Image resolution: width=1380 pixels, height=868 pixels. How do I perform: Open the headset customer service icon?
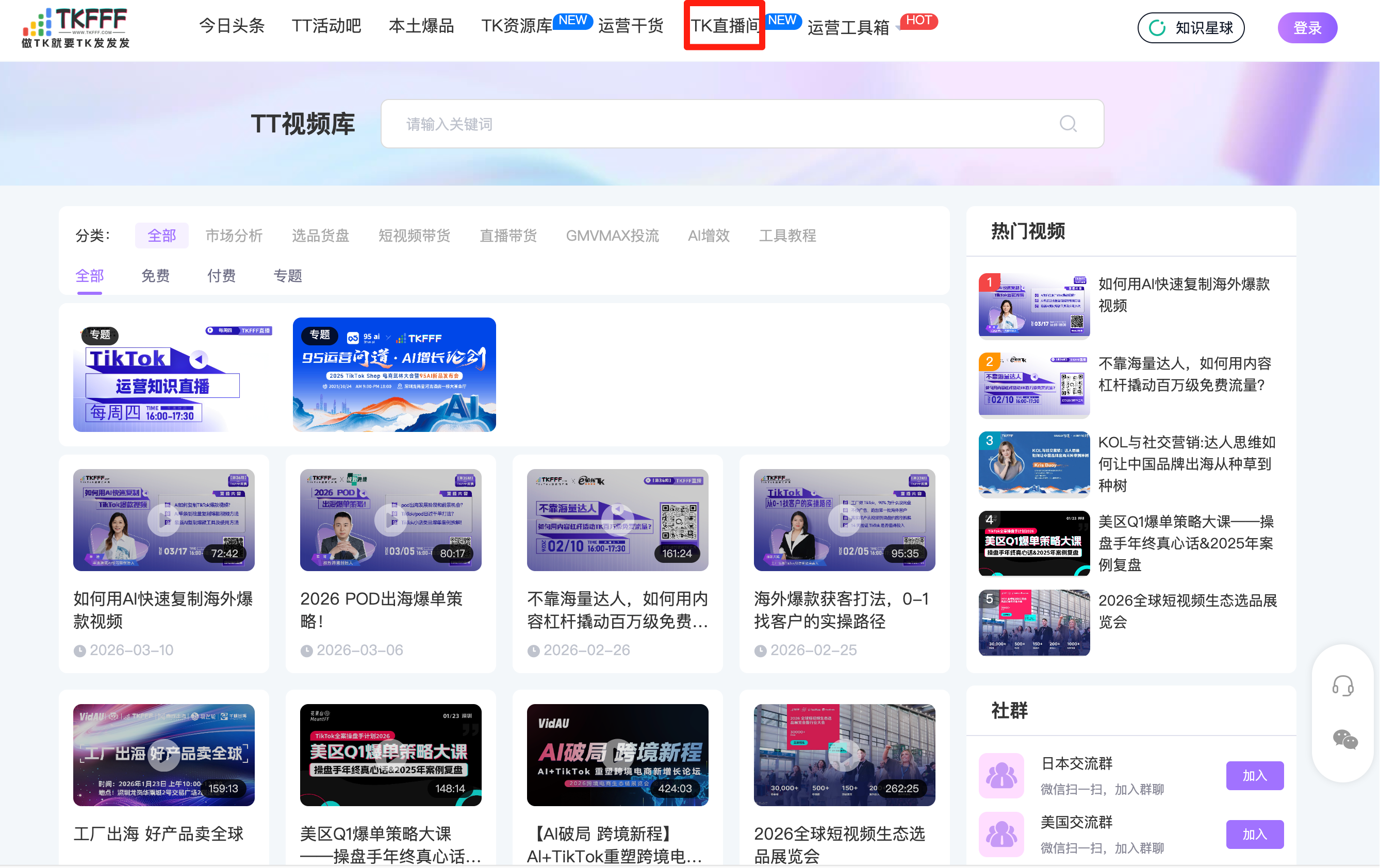[1343, 685]
